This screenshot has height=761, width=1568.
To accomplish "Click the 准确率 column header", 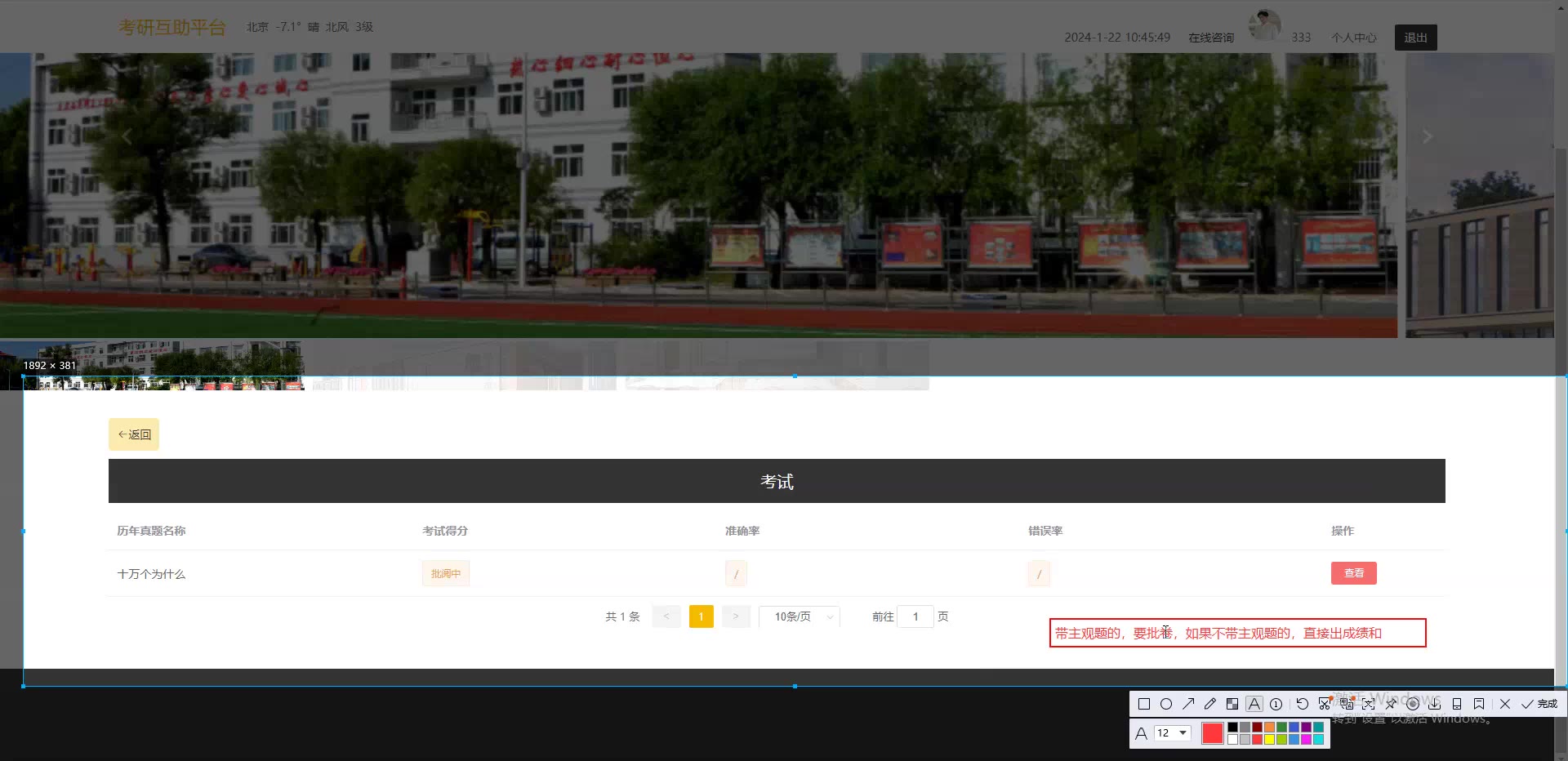I will pos(742,531).
